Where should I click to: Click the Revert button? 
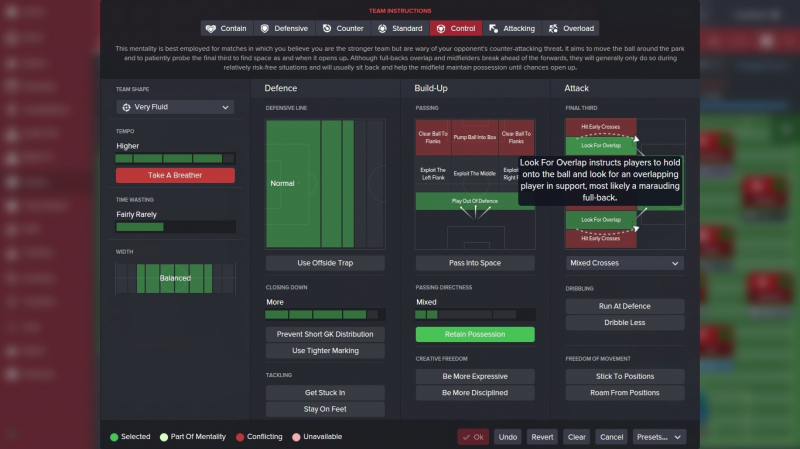(x=542, y=437)
